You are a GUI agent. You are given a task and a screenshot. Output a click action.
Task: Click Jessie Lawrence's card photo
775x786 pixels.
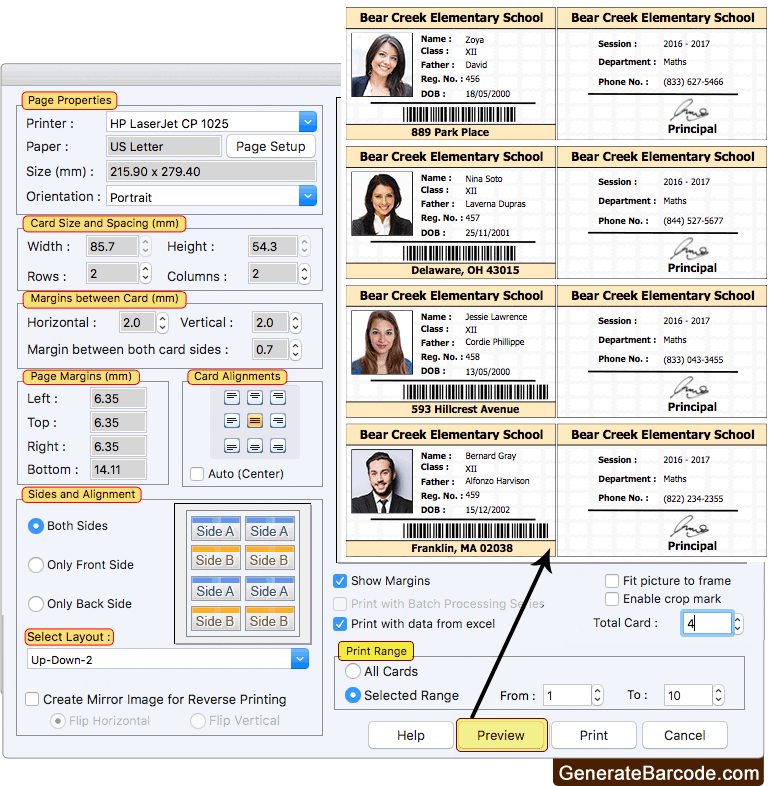381,342
